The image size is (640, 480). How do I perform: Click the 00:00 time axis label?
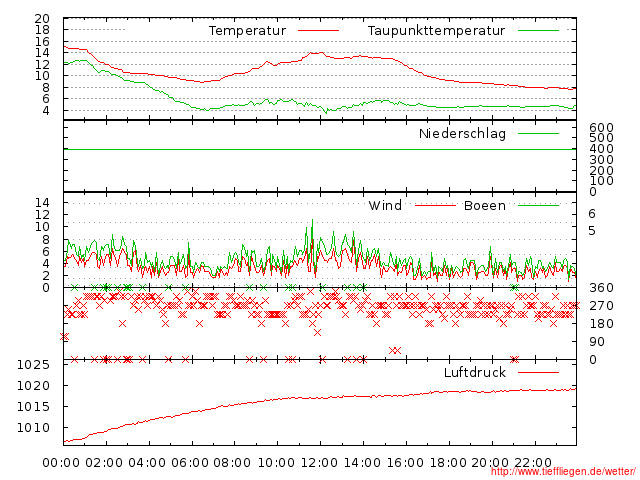coord(61,463)
